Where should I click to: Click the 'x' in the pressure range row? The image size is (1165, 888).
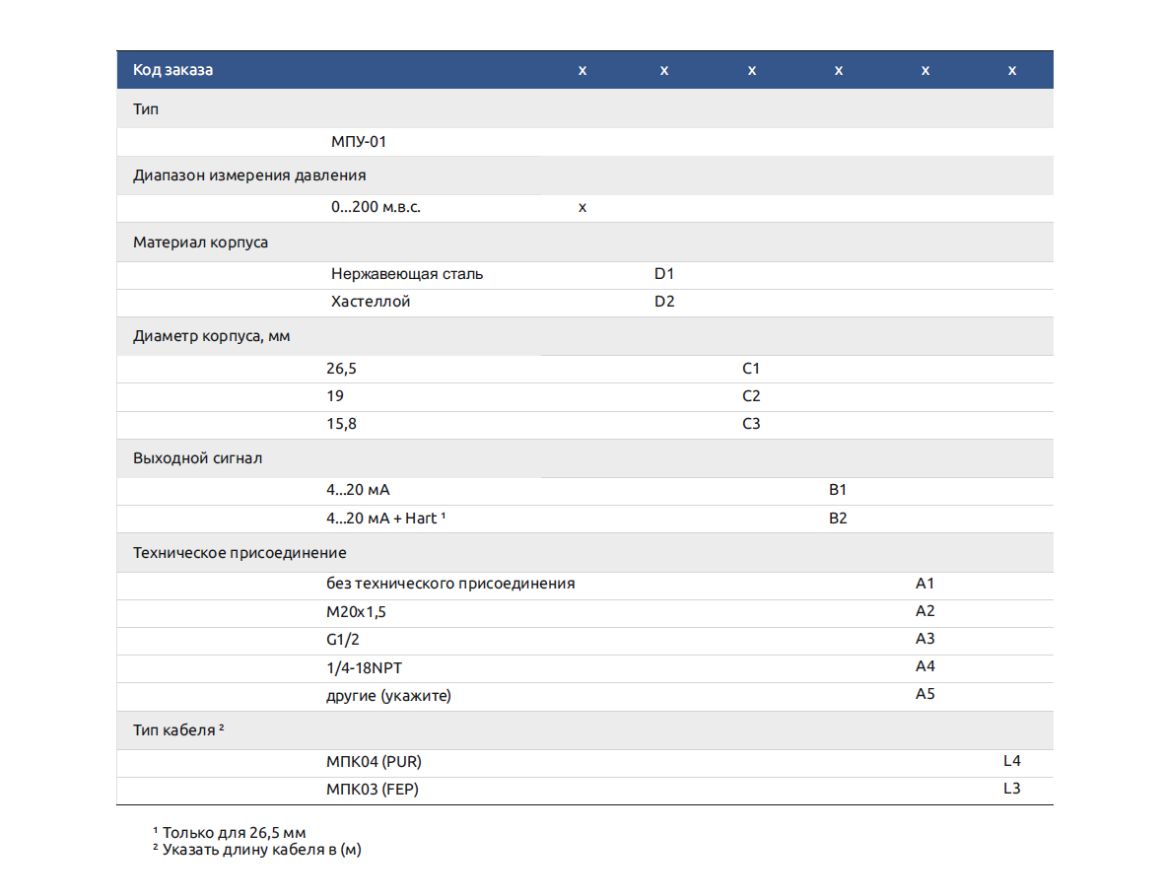point(582,208)
